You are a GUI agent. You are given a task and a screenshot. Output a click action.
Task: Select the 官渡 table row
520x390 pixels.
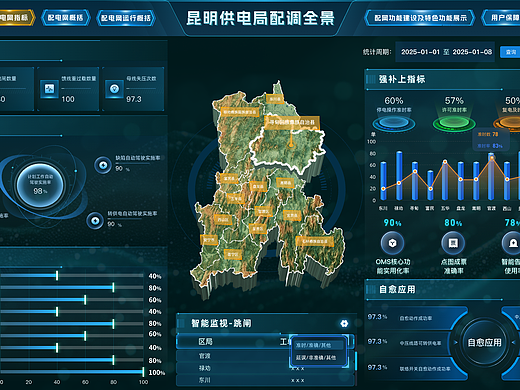(x=266, y=356)
